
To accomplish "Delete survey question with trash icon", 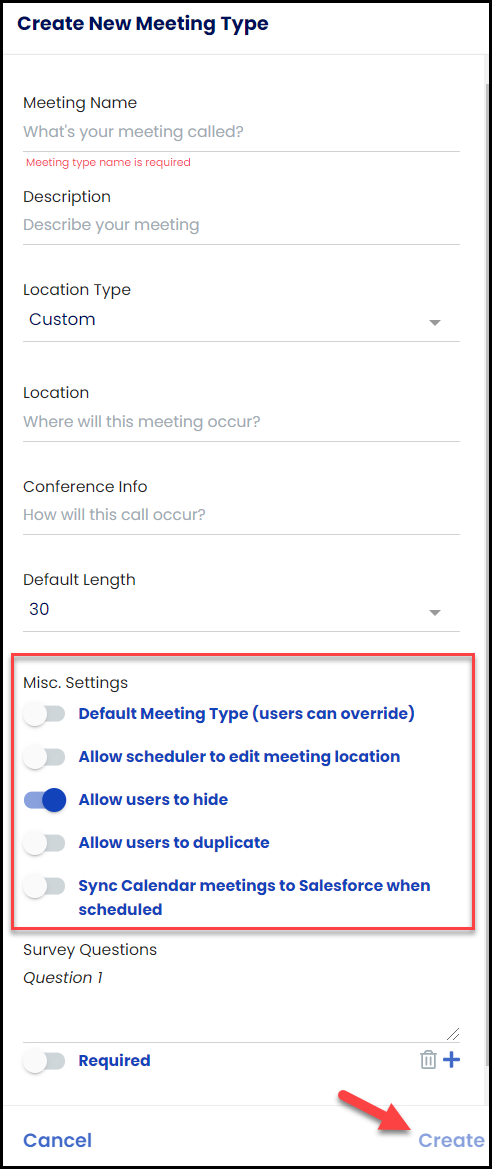I will tap(428, 1059).
